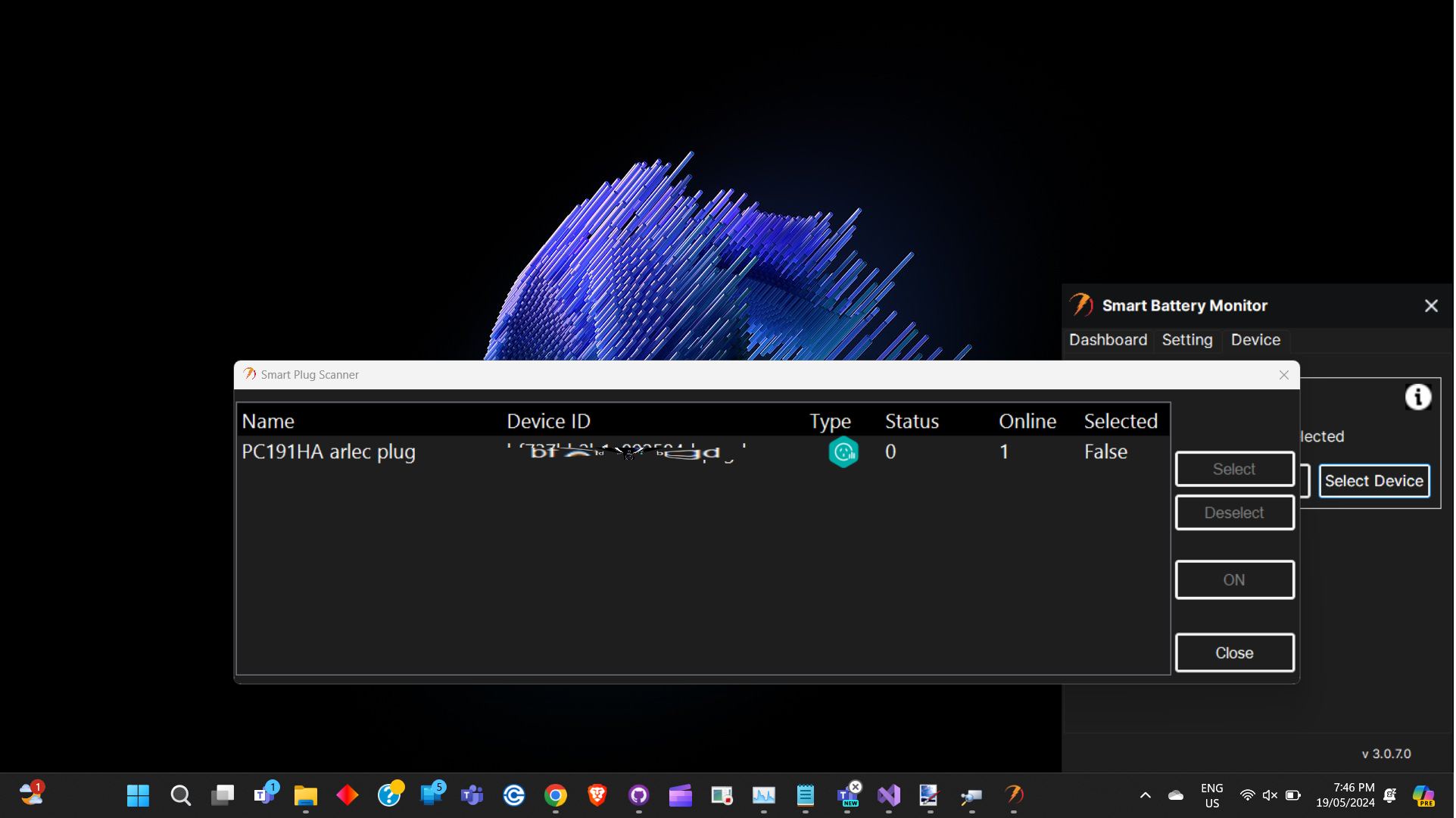Open the Device tab
Viewport: 1456px width, 818px height.
pyautogui.click(x=1255, y=340)
